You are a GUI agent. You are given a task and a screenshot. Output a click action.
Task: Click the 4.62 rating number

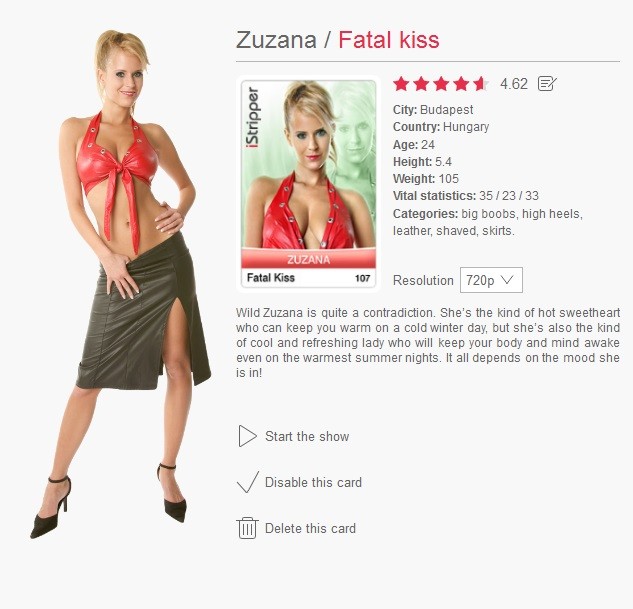514,84
